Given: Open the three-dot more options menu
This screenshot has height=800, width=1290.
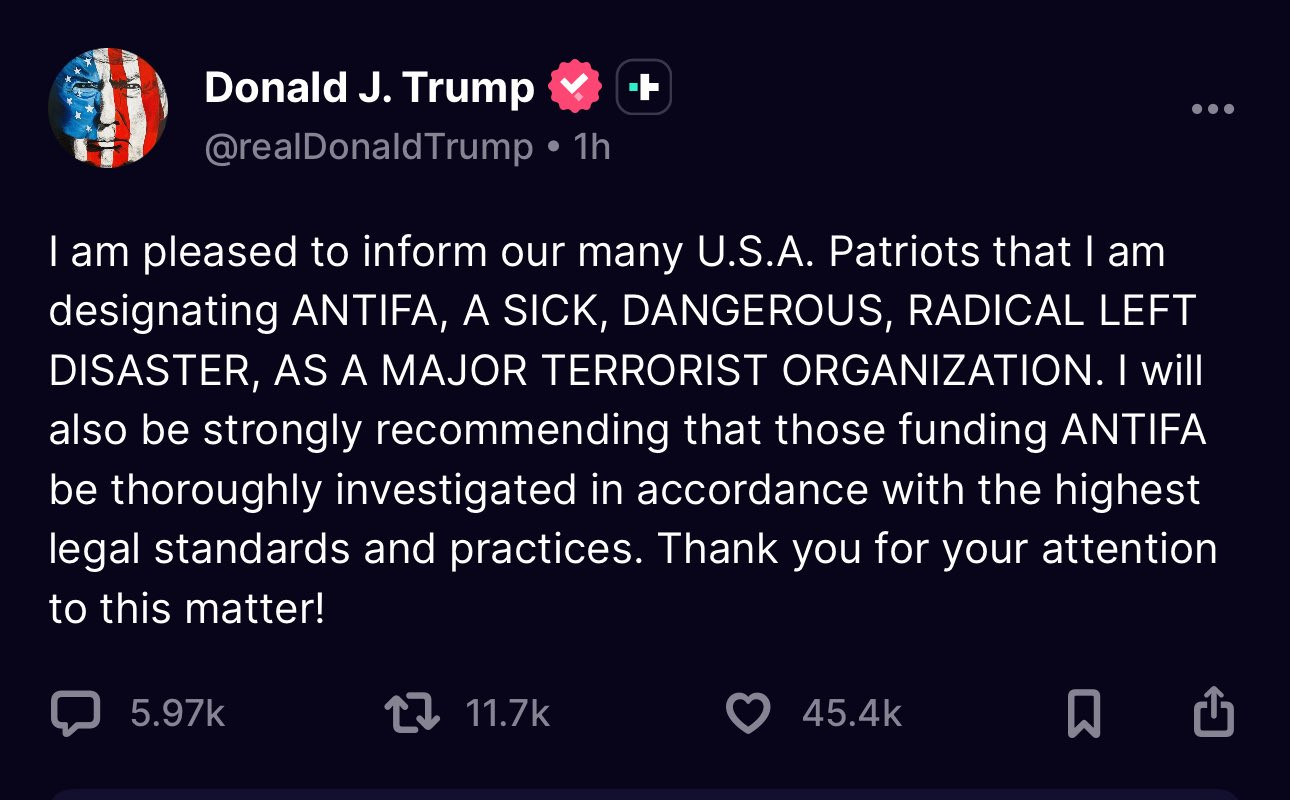Looking at the screenshot, I should point(1213,109).
